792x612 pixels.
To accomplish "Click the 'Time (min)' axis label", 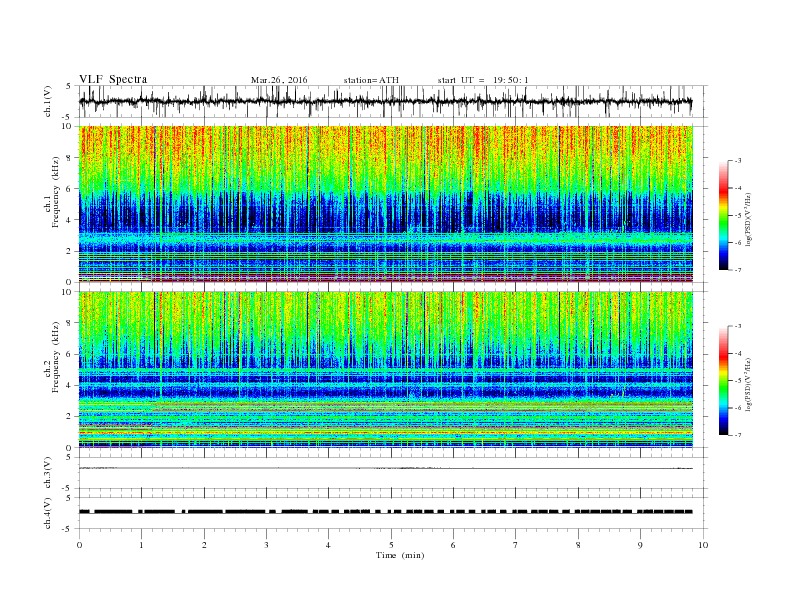I will pyautogui.click(x=400, y=555).
